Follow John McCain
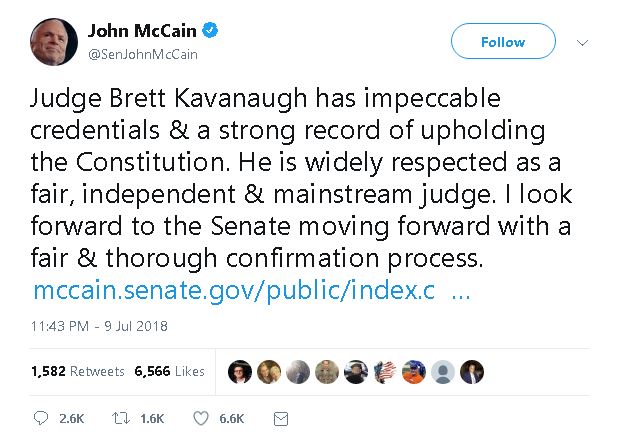 click(x=502, y=42)
